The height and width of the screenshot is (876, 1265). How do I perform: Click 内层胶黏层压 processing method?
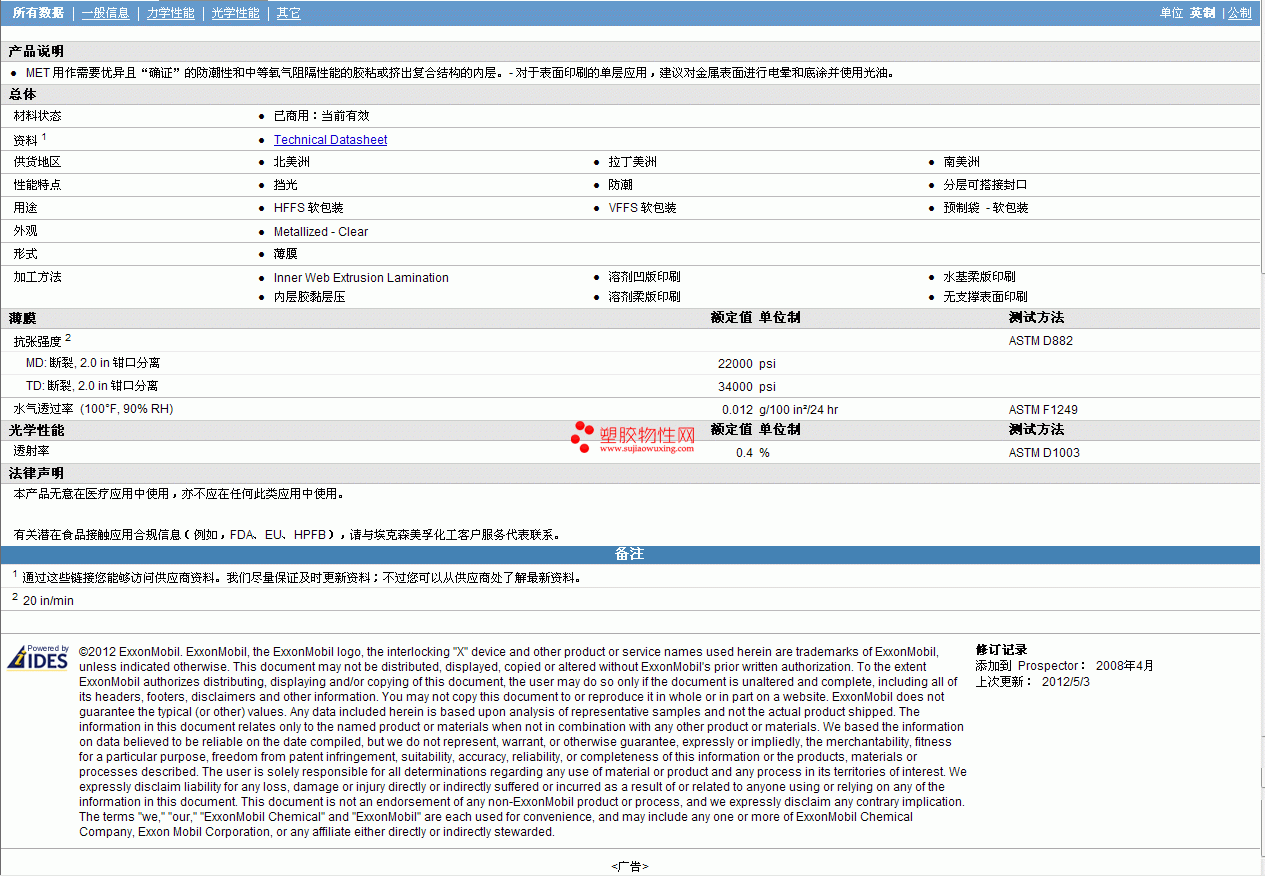310,297
